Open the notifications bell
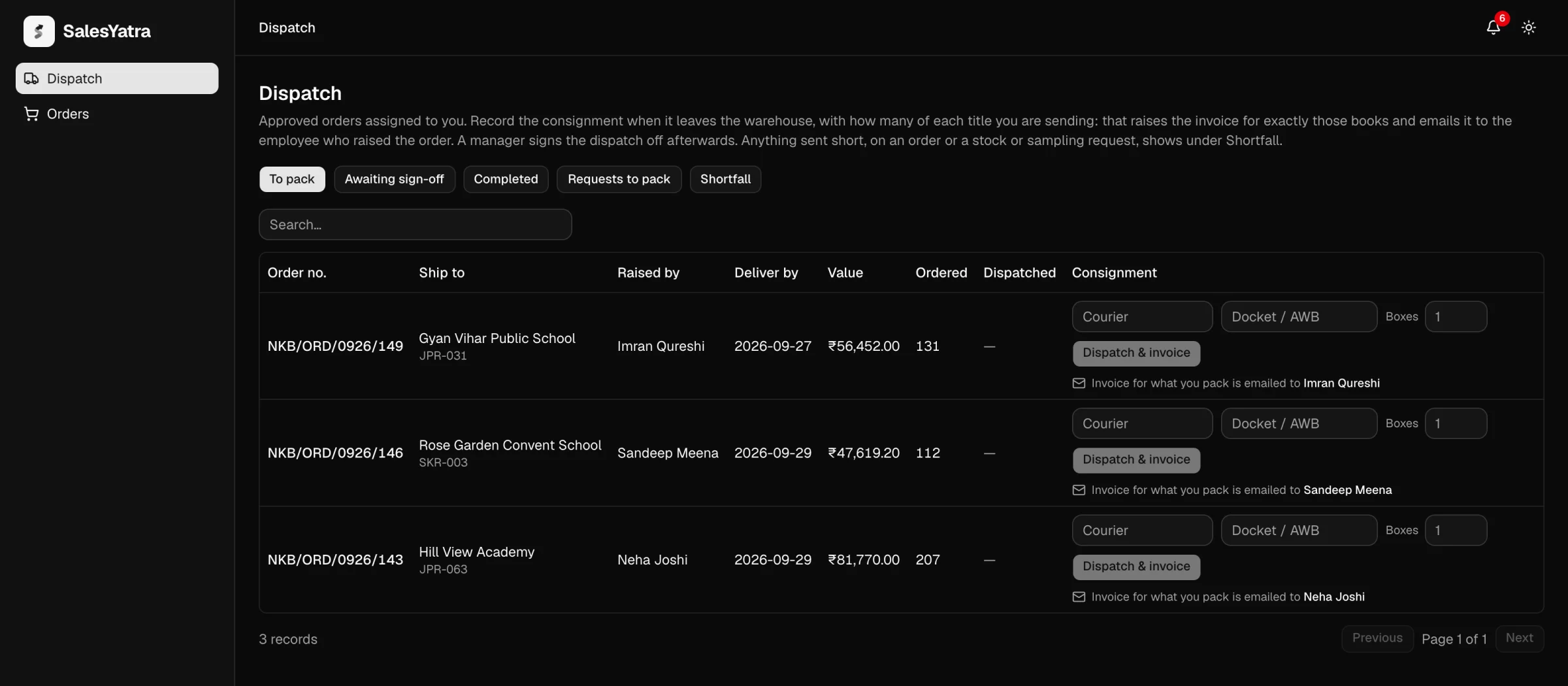This screenshot has width=1568, height=686. (x=1494, y=27)
